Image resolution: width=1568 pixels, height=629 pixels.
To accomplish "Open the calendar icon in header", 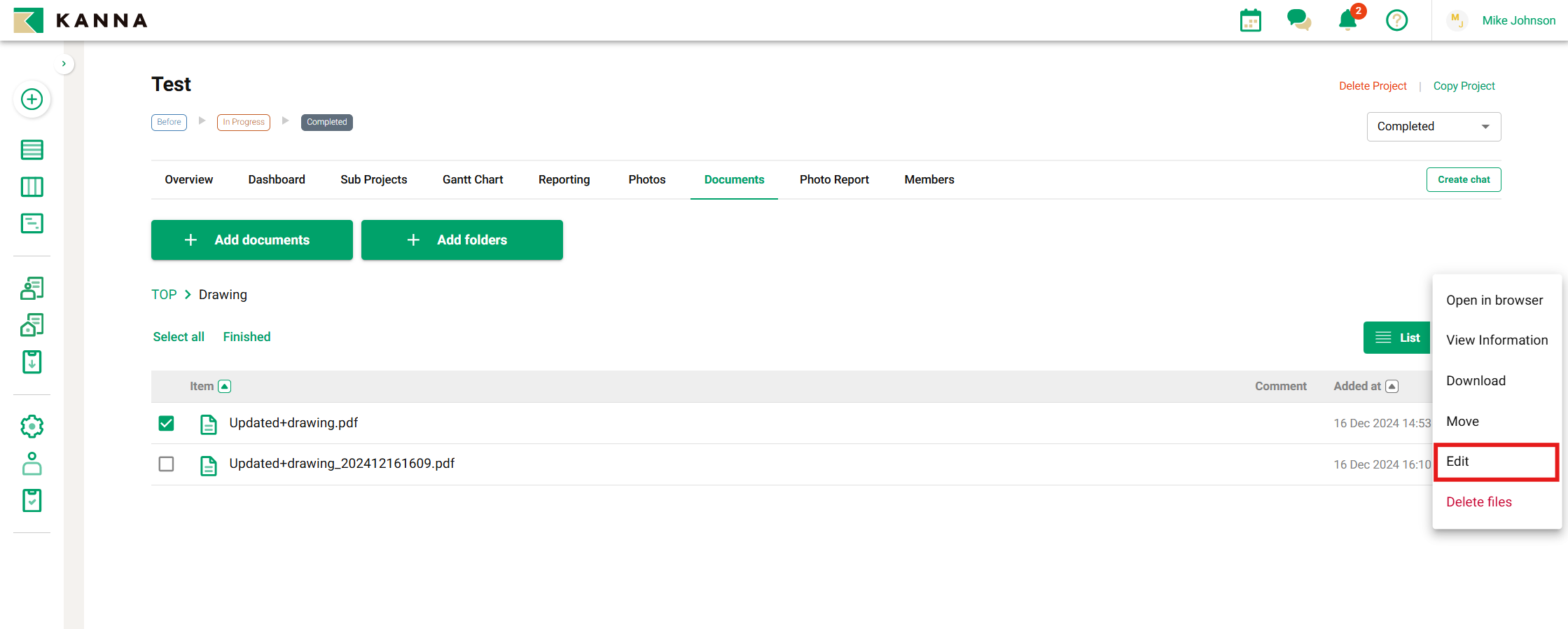I will [1250, 20].
